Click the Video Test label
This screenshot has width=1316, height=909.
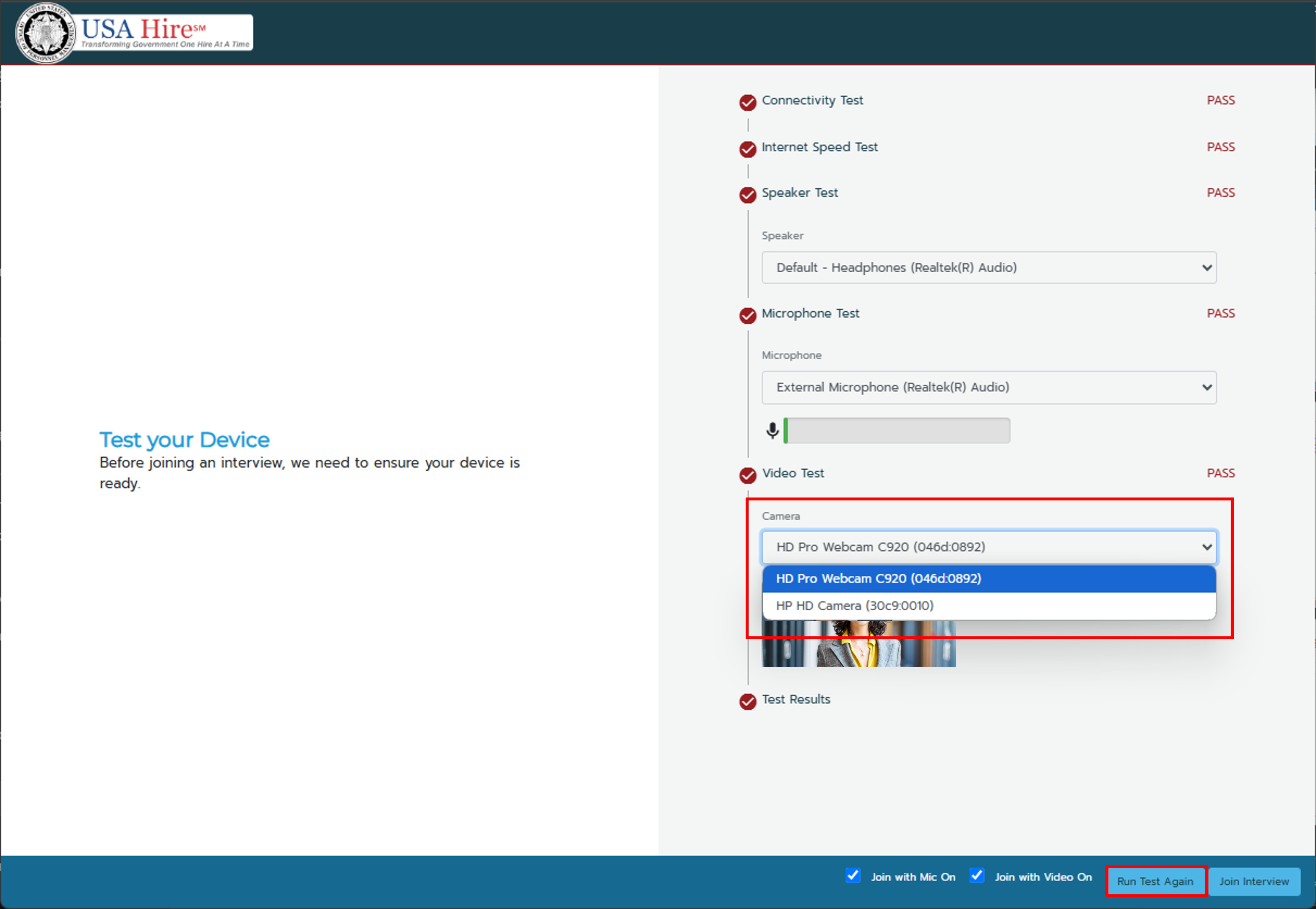[793, 473]
